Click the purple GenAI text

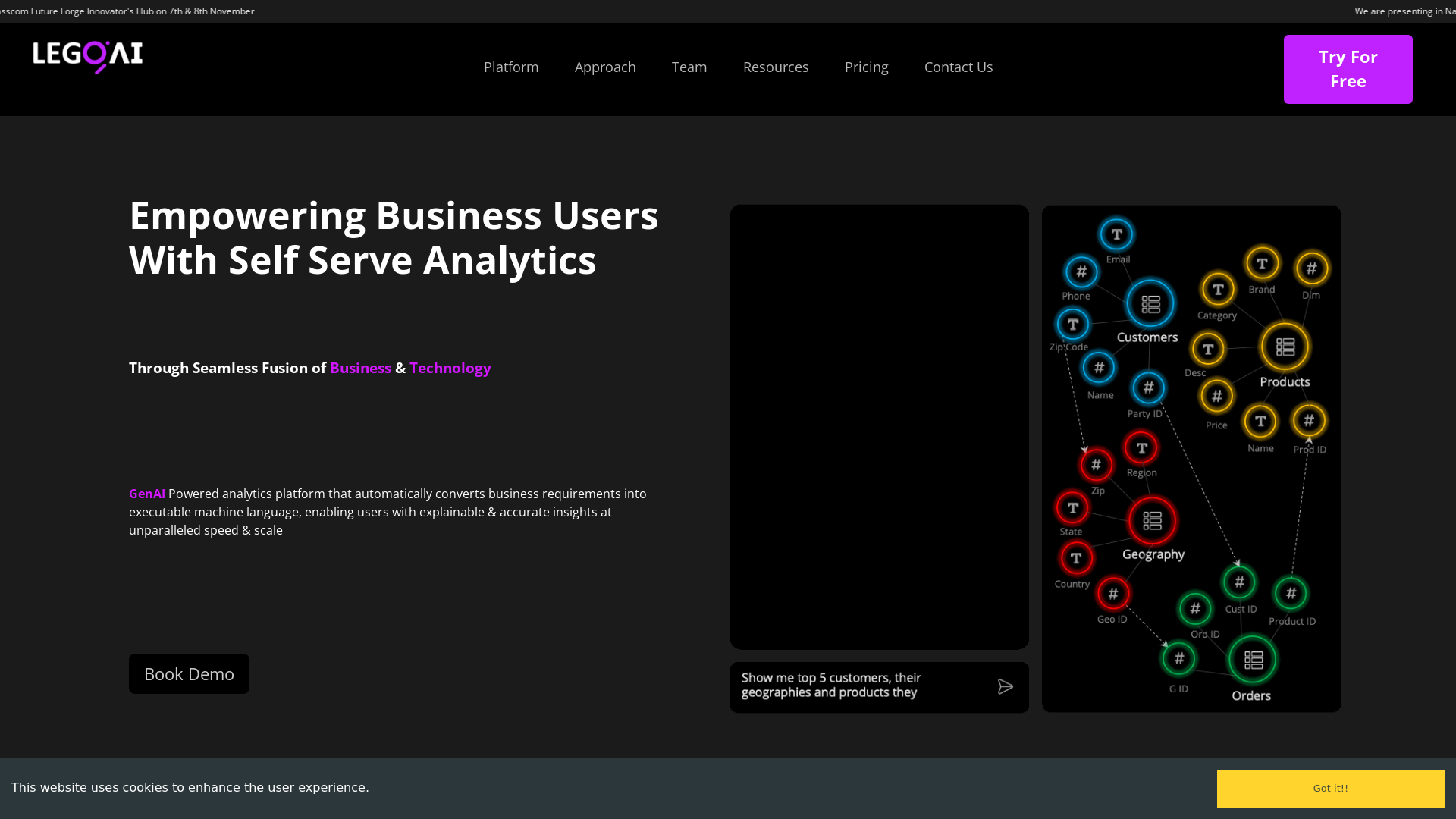click(147, 494)
